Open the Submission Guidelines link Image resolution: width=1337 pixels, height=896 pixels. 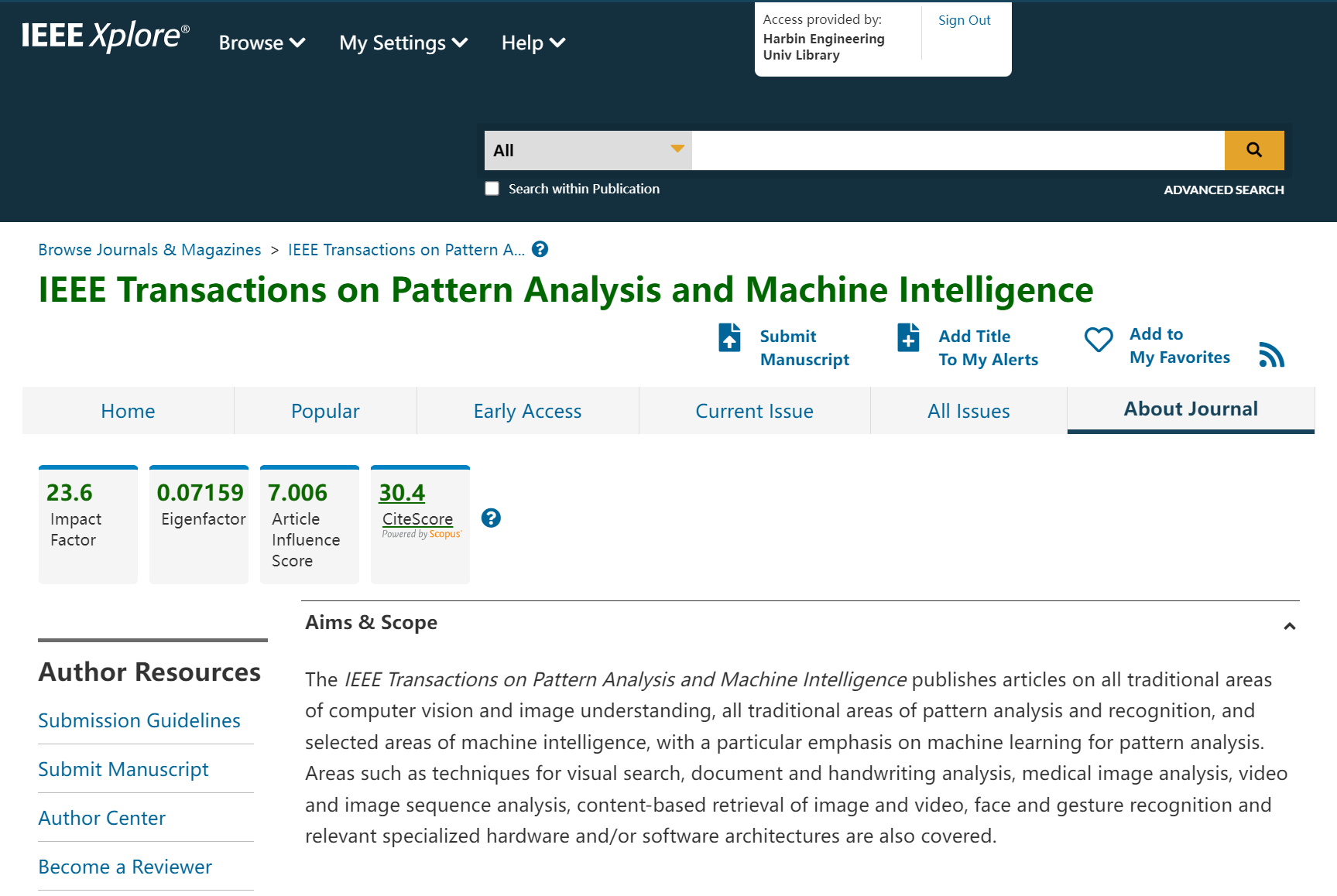coord(139,720)
